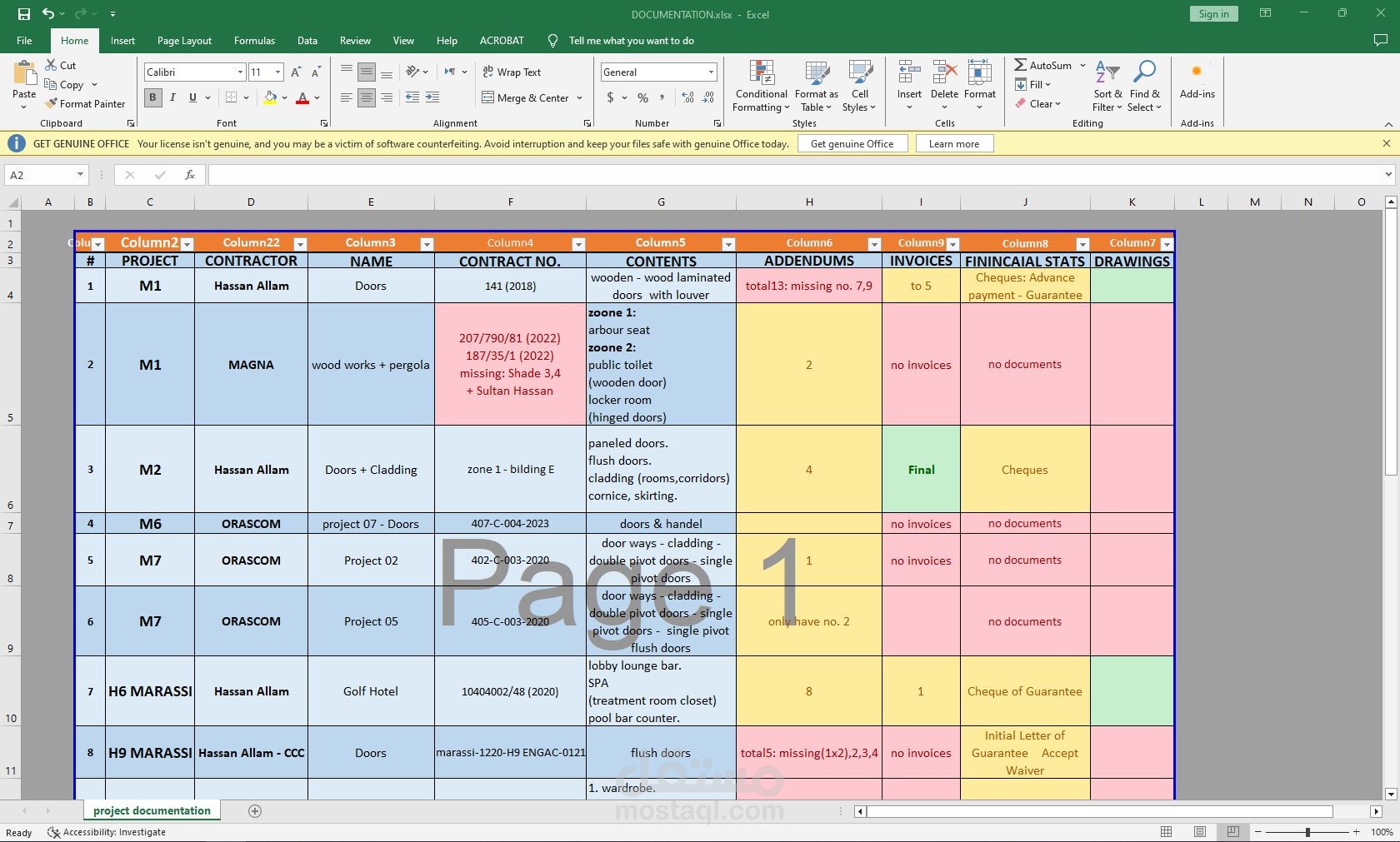Image resolution: width=1400 pixels, height=842 pixels.
Task: Open the File menu
Action: coord(24,40)
